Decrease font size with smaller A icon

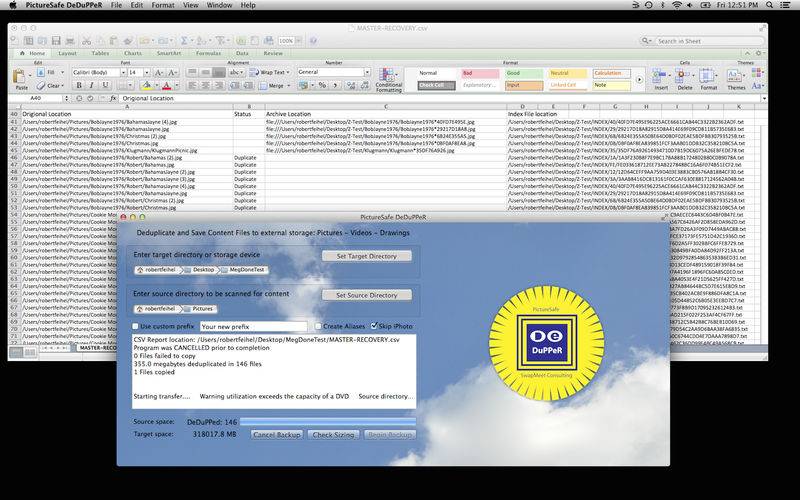172,72
